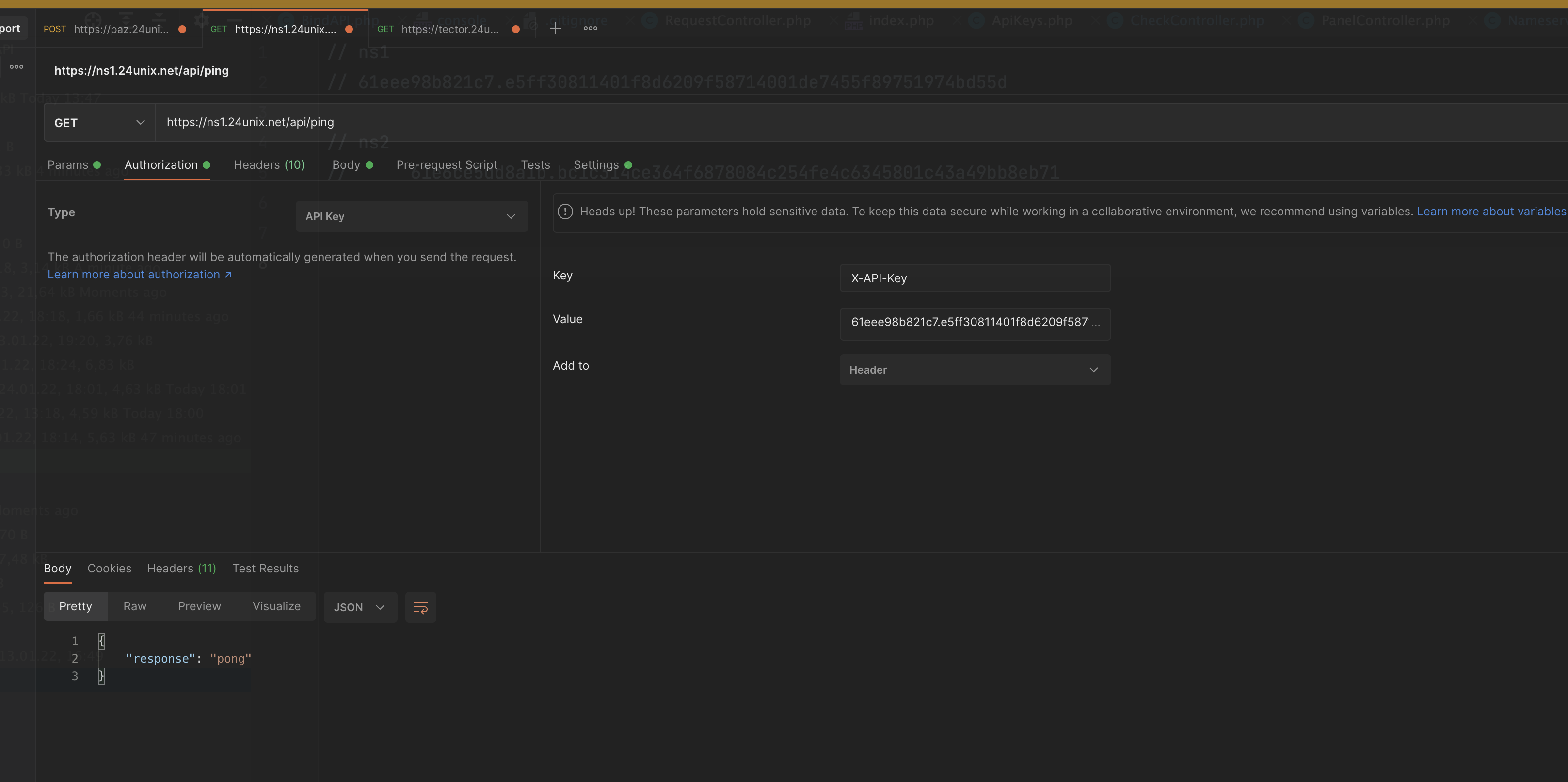The width and height of the screenshot is (1568, 782).
Task: Open the tab bar three-dot options menu
Action: [x=590, y=28]
